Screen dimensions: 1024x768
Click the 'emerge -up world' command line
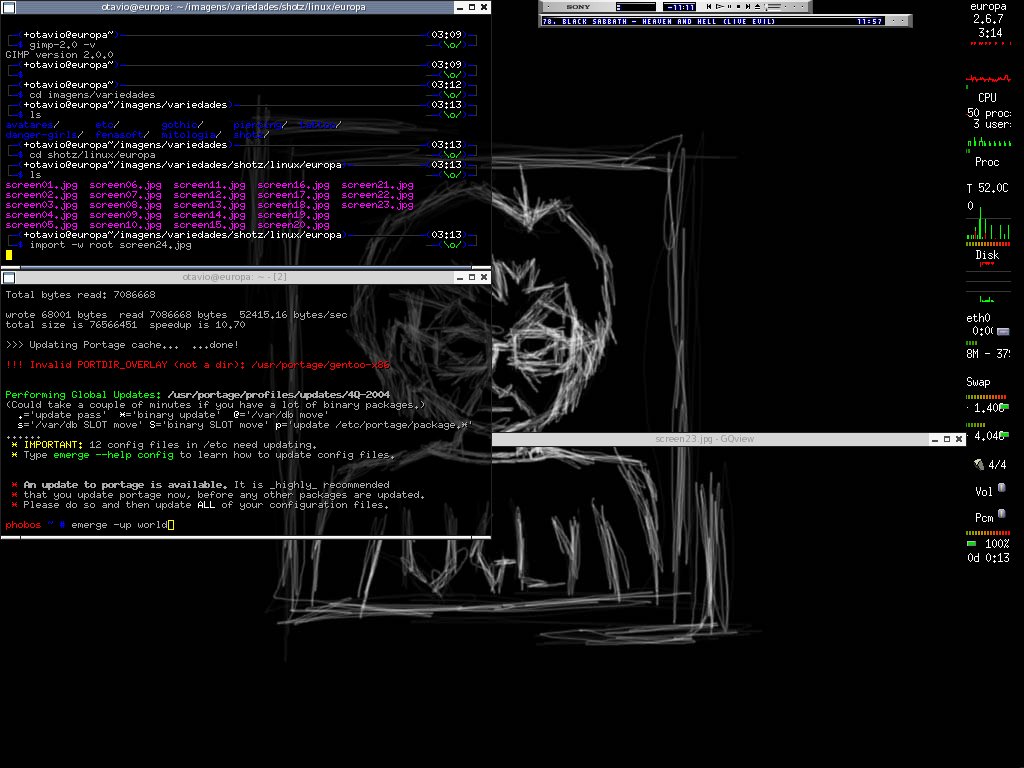(120, 525)
